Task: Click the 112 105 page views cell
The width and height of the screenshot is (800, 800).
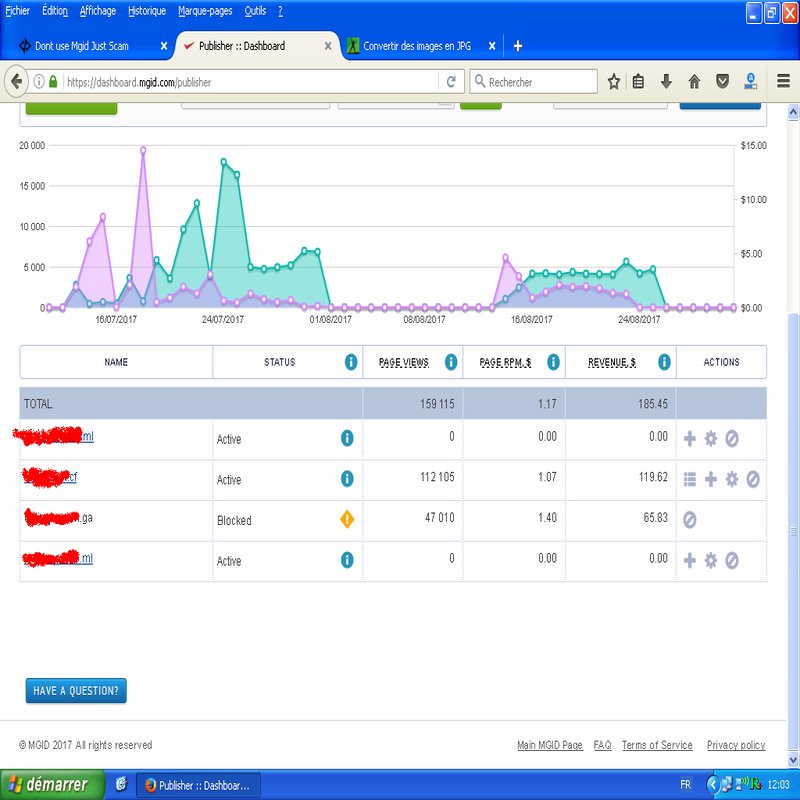Action: point(437,477)
